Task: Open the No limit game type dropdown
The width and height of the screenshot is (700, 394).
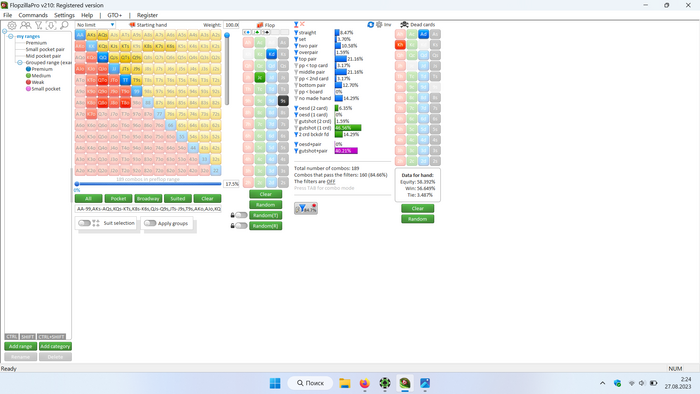Action: [96, 25]
